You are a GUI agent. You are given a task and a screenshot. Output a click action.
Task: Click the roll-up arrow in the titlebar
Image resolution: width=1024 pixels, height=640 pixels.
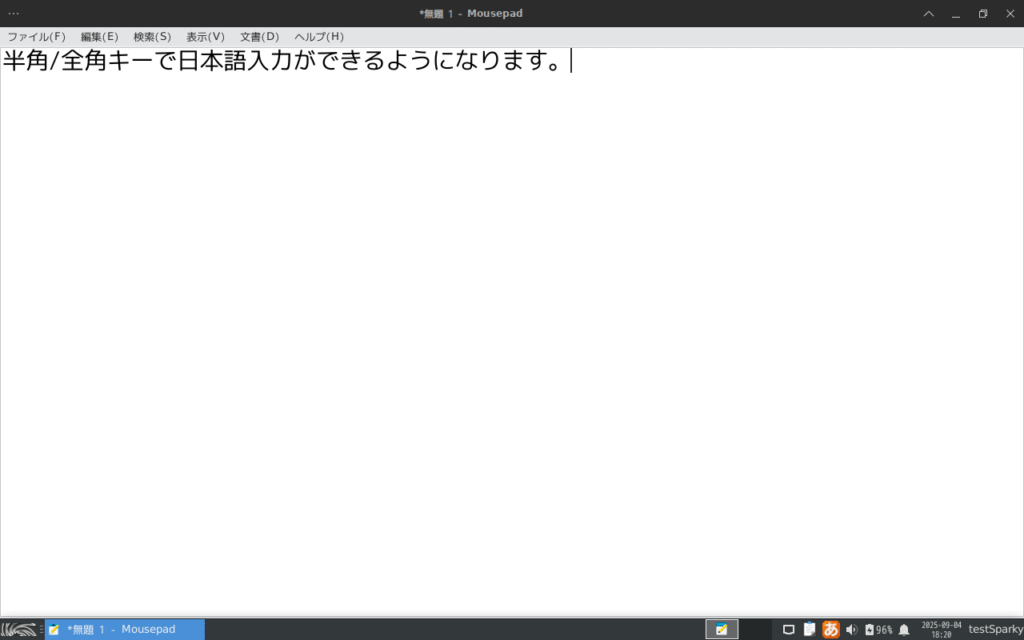[928, 13]
